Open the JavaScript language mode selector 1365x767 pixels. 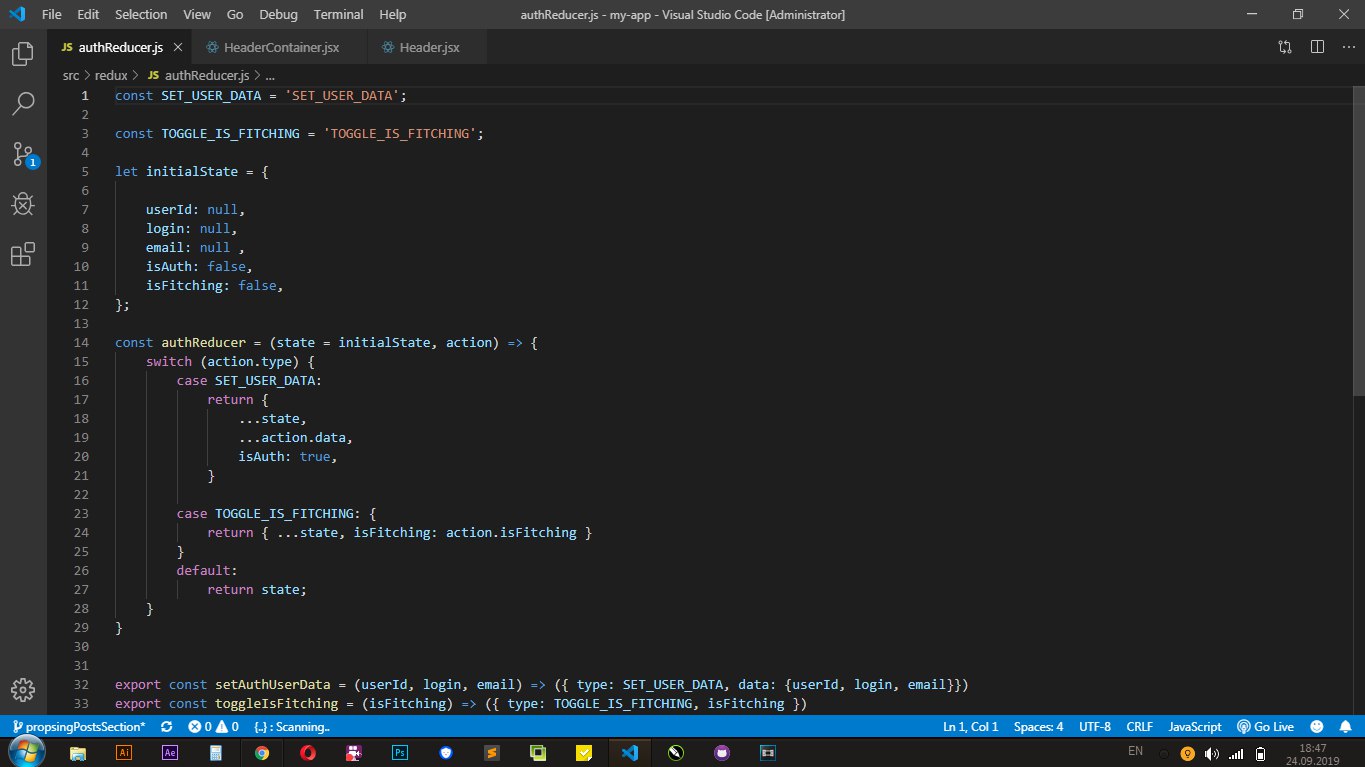pos(1195,727)
